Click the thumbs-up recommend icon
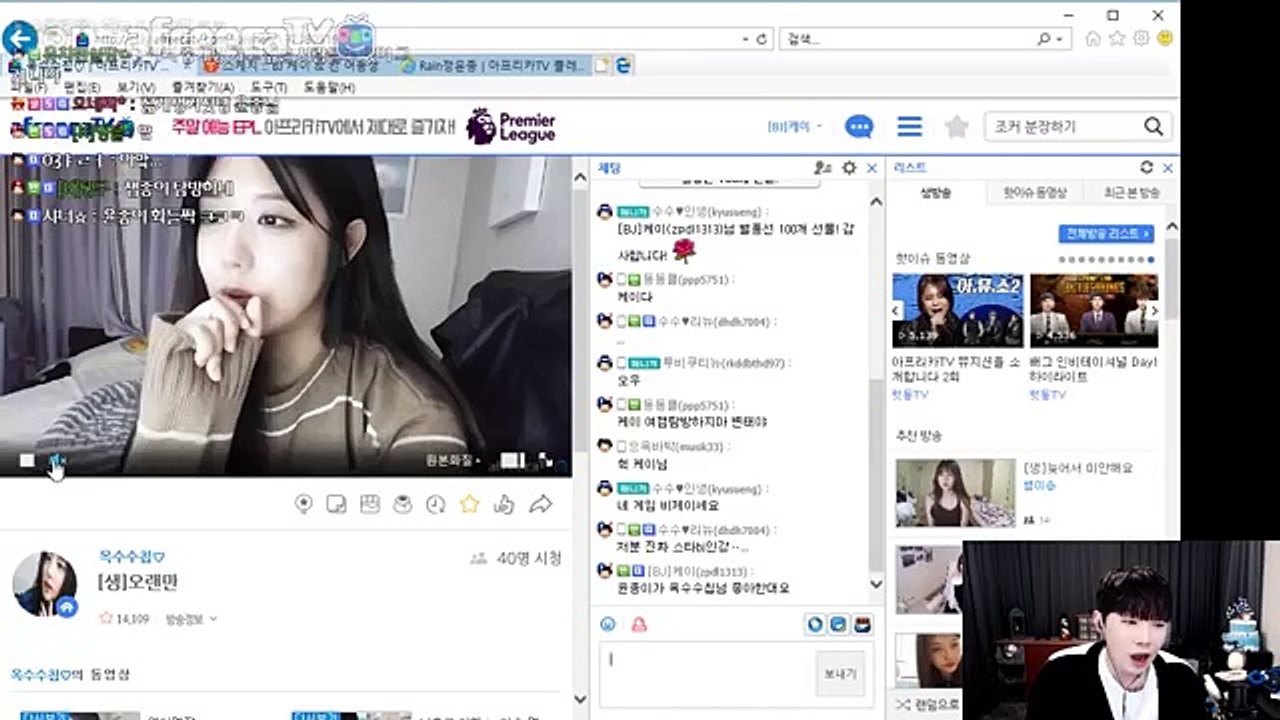The image size is (1280, 720). tap(504, 504)
